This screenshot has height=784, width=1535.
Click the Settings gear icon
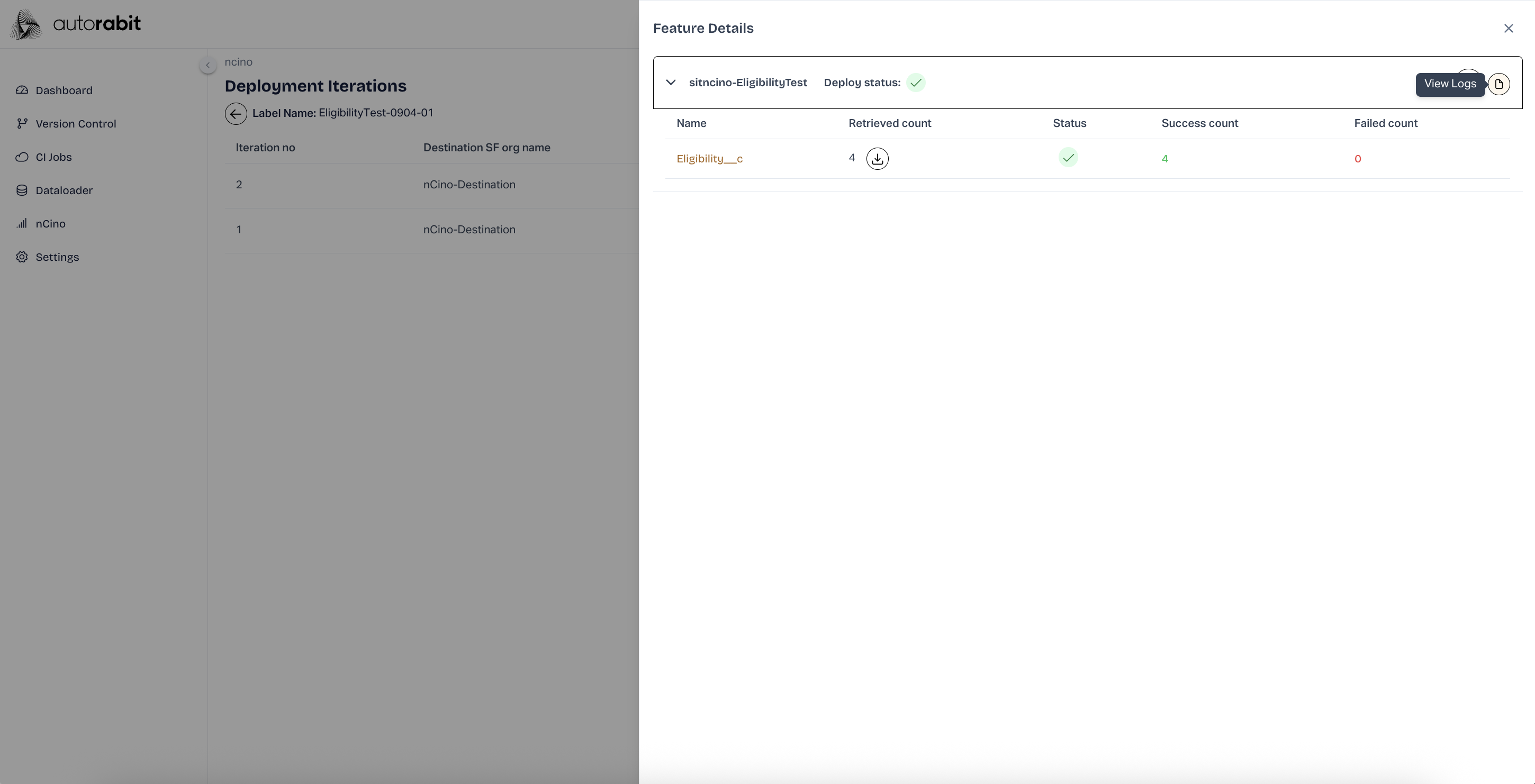pos(22,257)
